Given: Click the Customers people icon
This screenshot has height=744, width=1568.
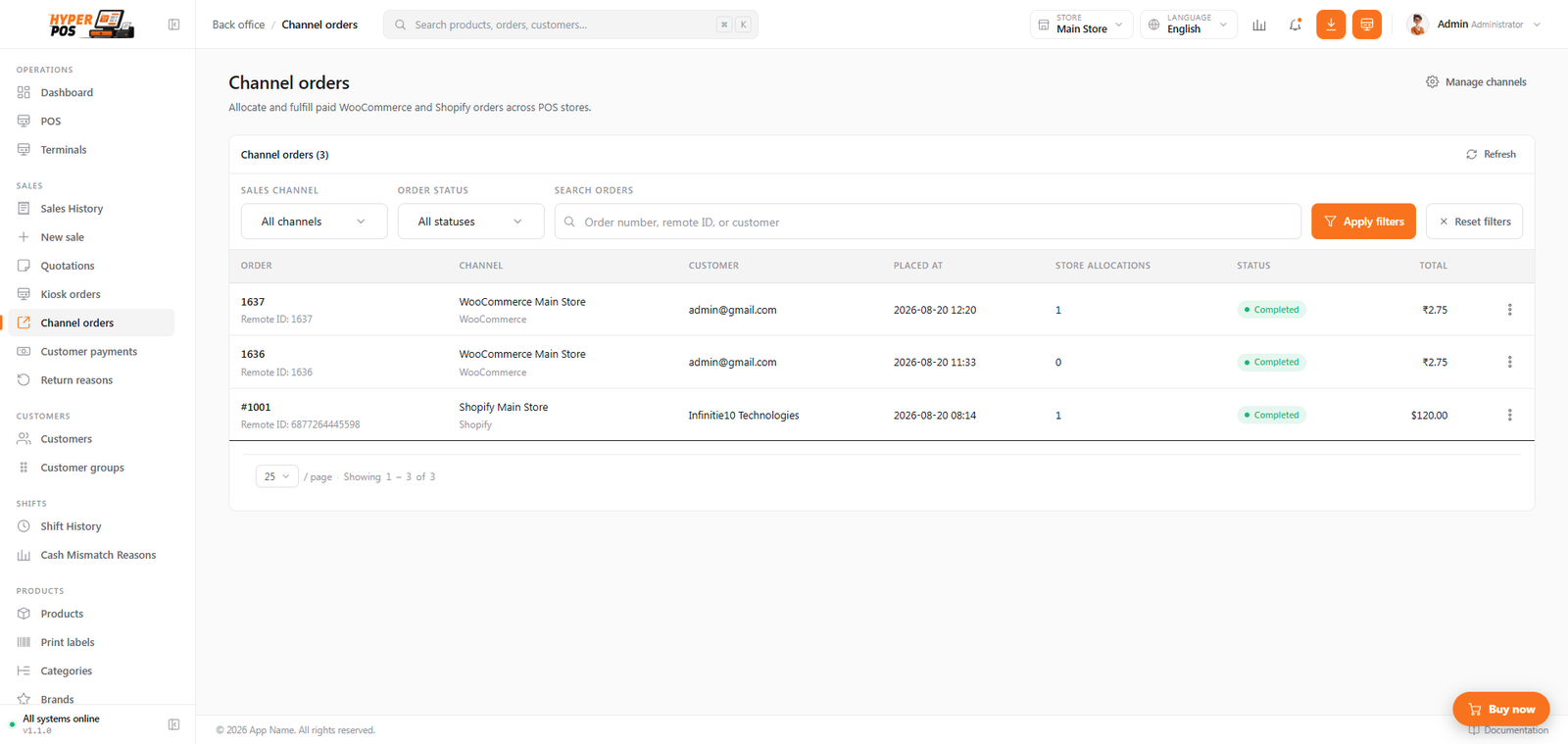Looking at the screenshot, I should coord(24,438).
